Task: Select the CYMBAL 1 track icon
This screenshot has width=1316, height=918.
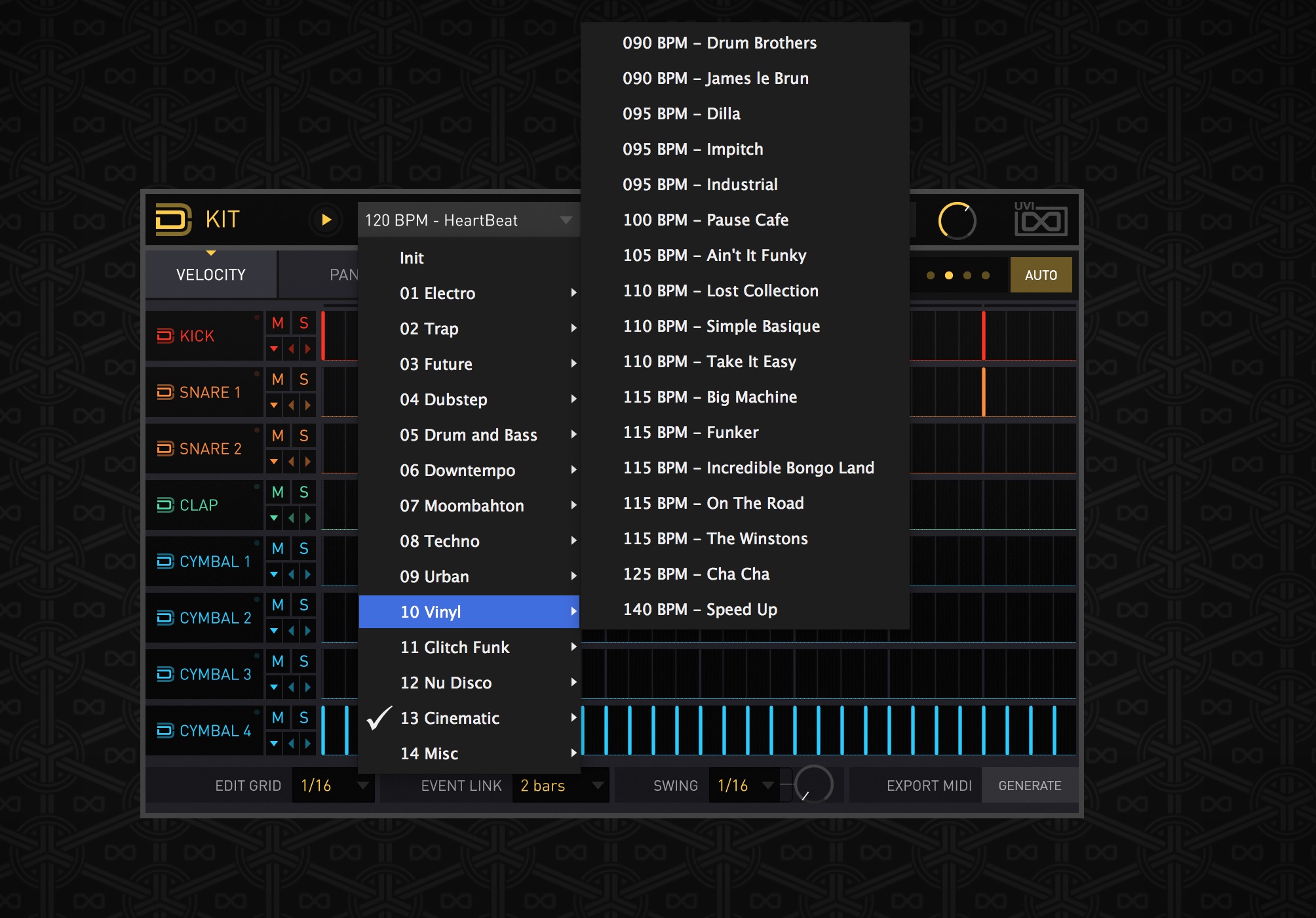Action: coord(165,561)
